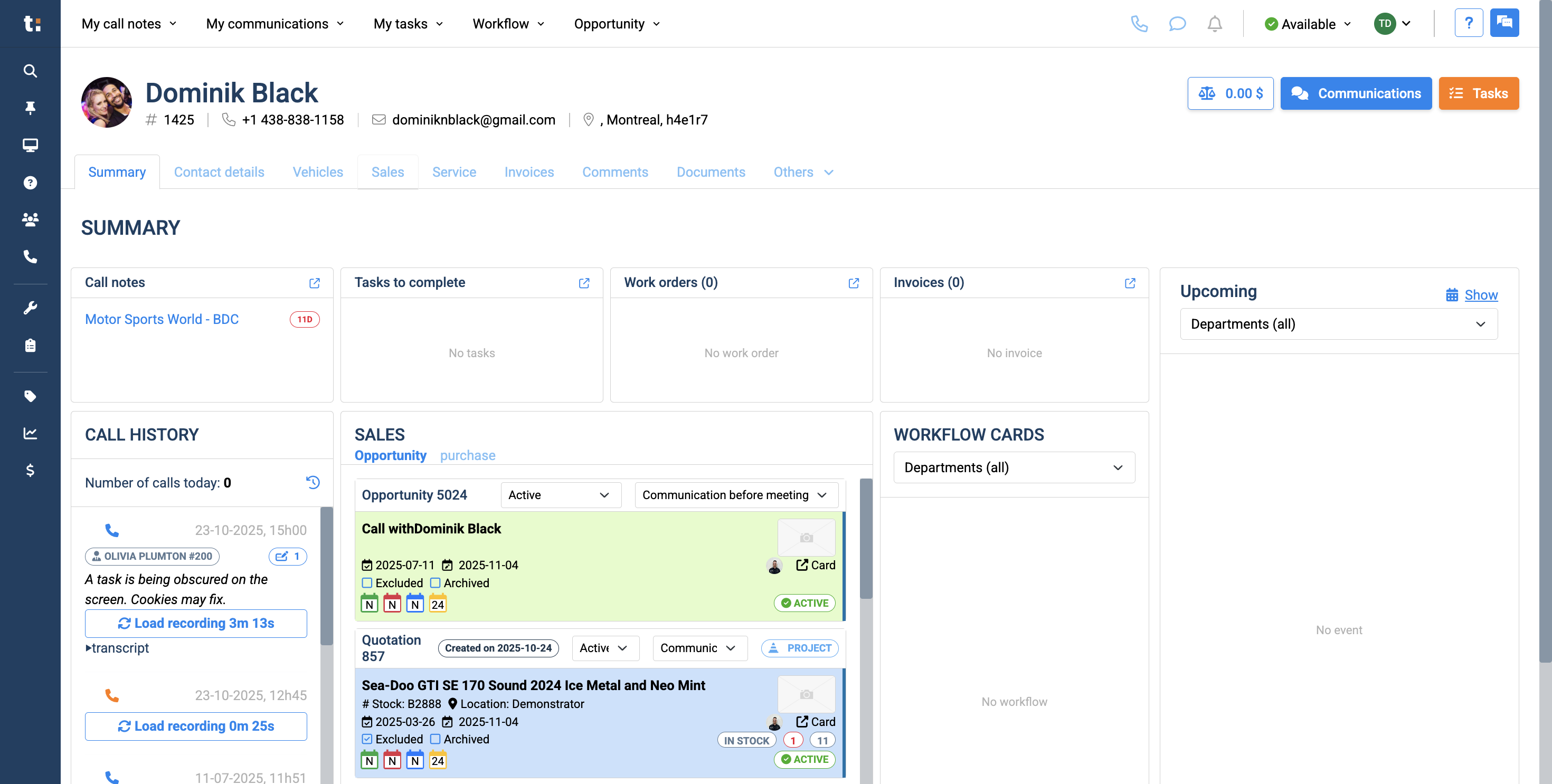The height and width of the screenshot is (784, 1552).
Task: Click the Load recording 3m 13s button
Action: tap(196, 623)
